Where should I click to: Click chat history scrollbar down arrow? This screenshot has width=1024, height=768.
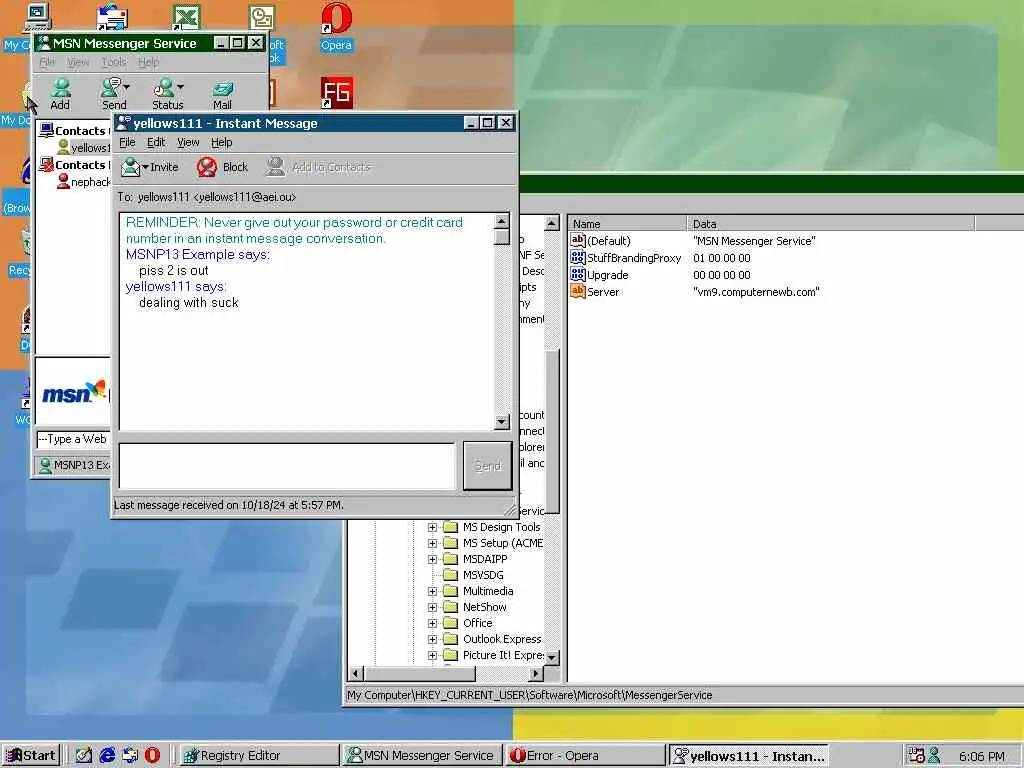click(502, 422)
